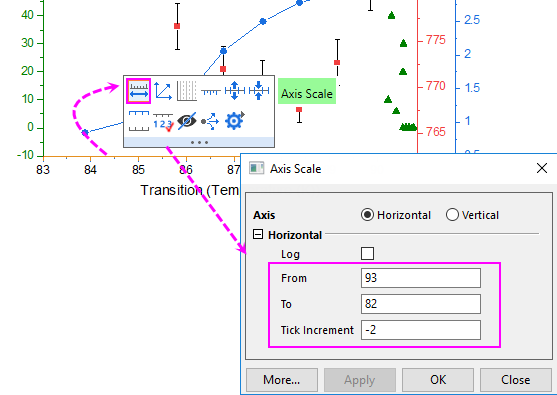Select blue circle data point near 84
The width and height of the screenshot is (557, 395).
click(85, 132)
